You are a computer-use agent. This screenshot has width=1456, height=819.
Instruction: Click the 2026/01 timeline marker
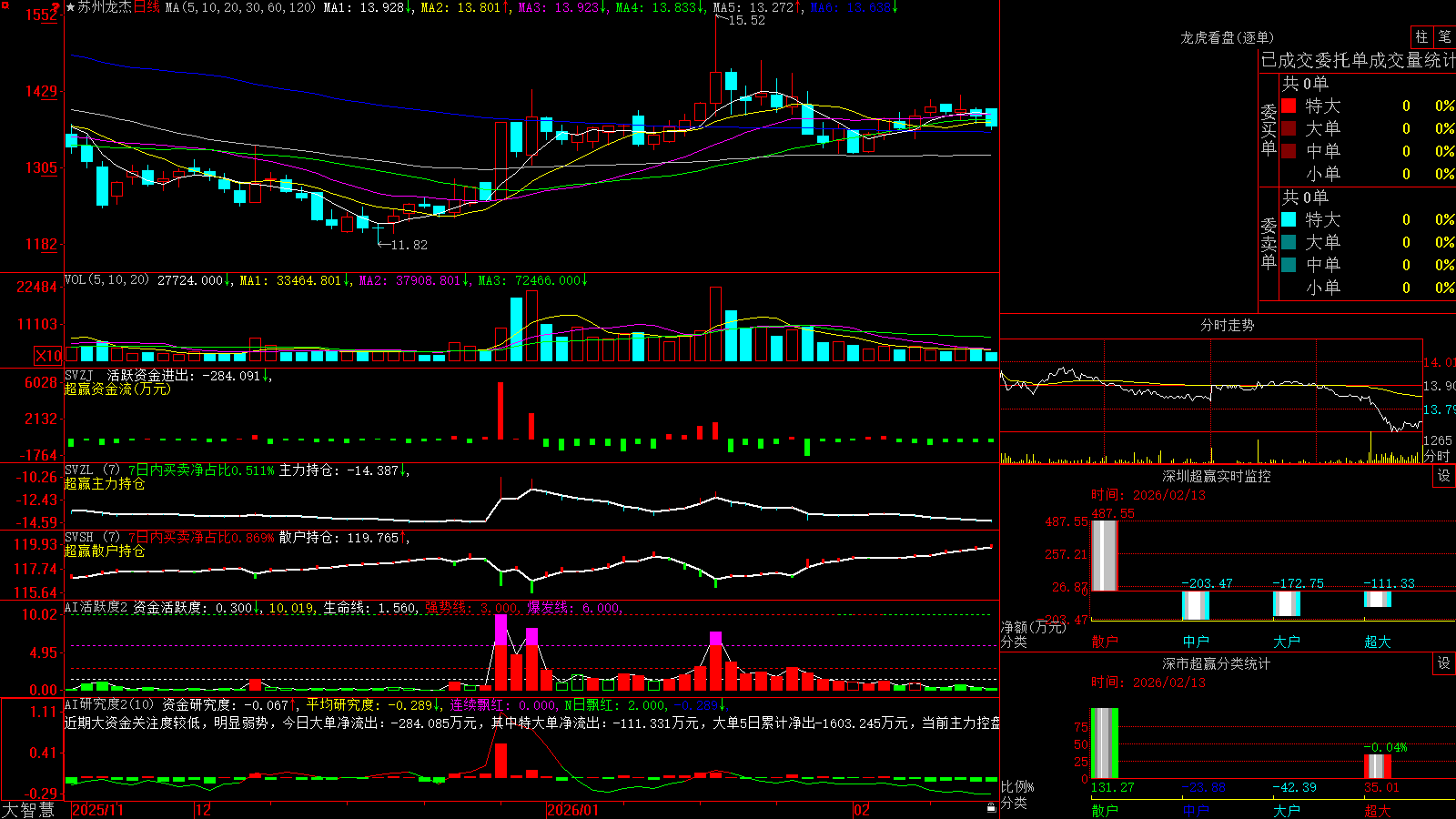[572, 810]
